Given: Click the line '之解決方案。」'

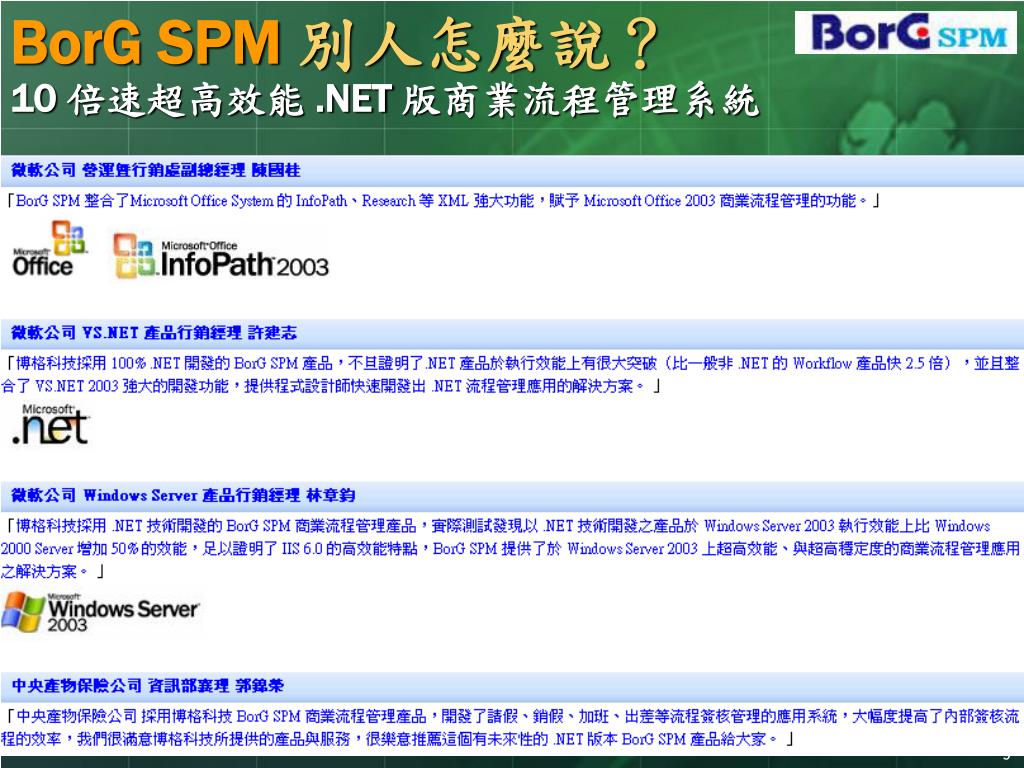Looking at the screenshot, I should (52, 572).
